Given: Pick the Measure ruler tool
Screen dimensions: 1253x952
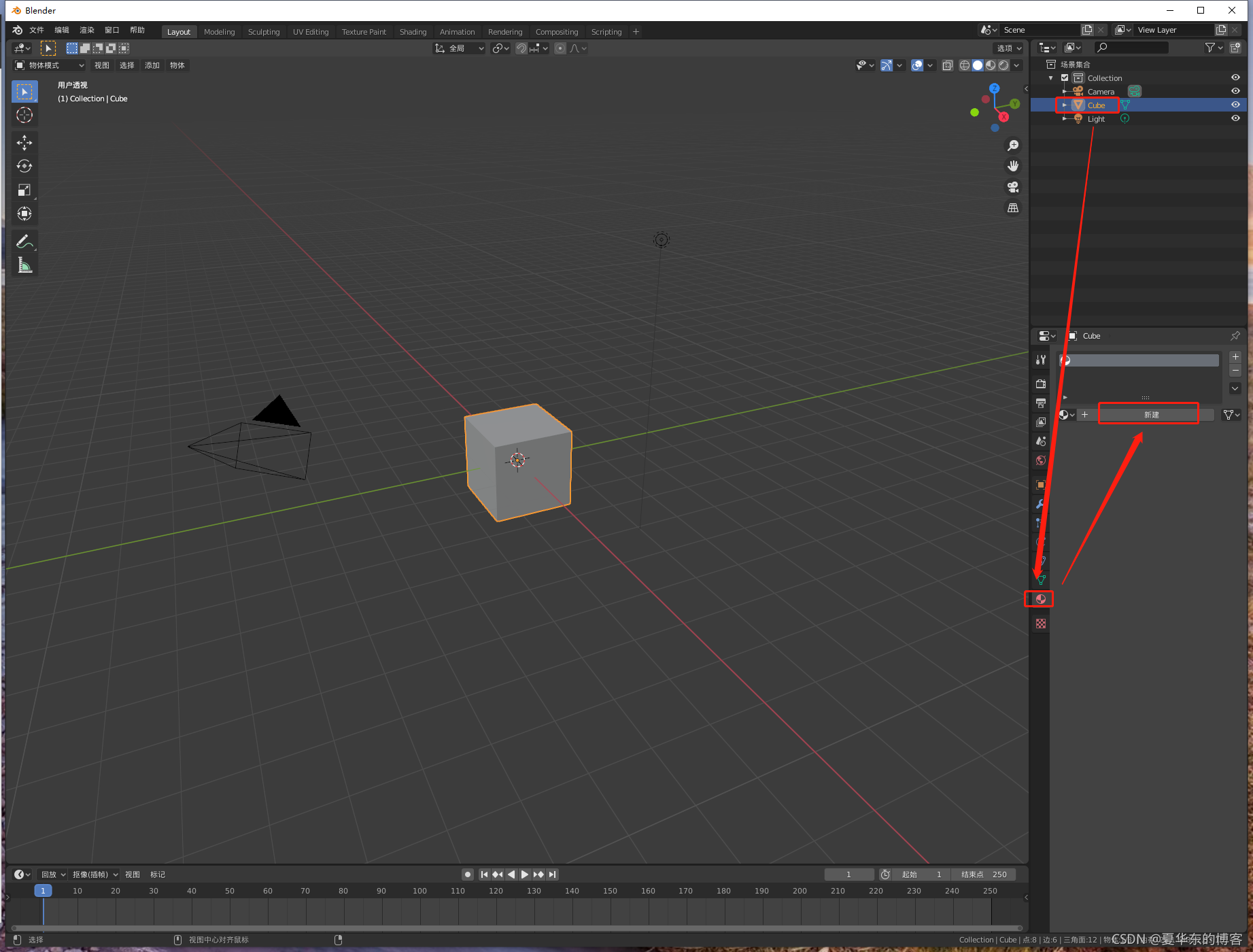Looking at the screenshot, I should [x=24, y=265].
